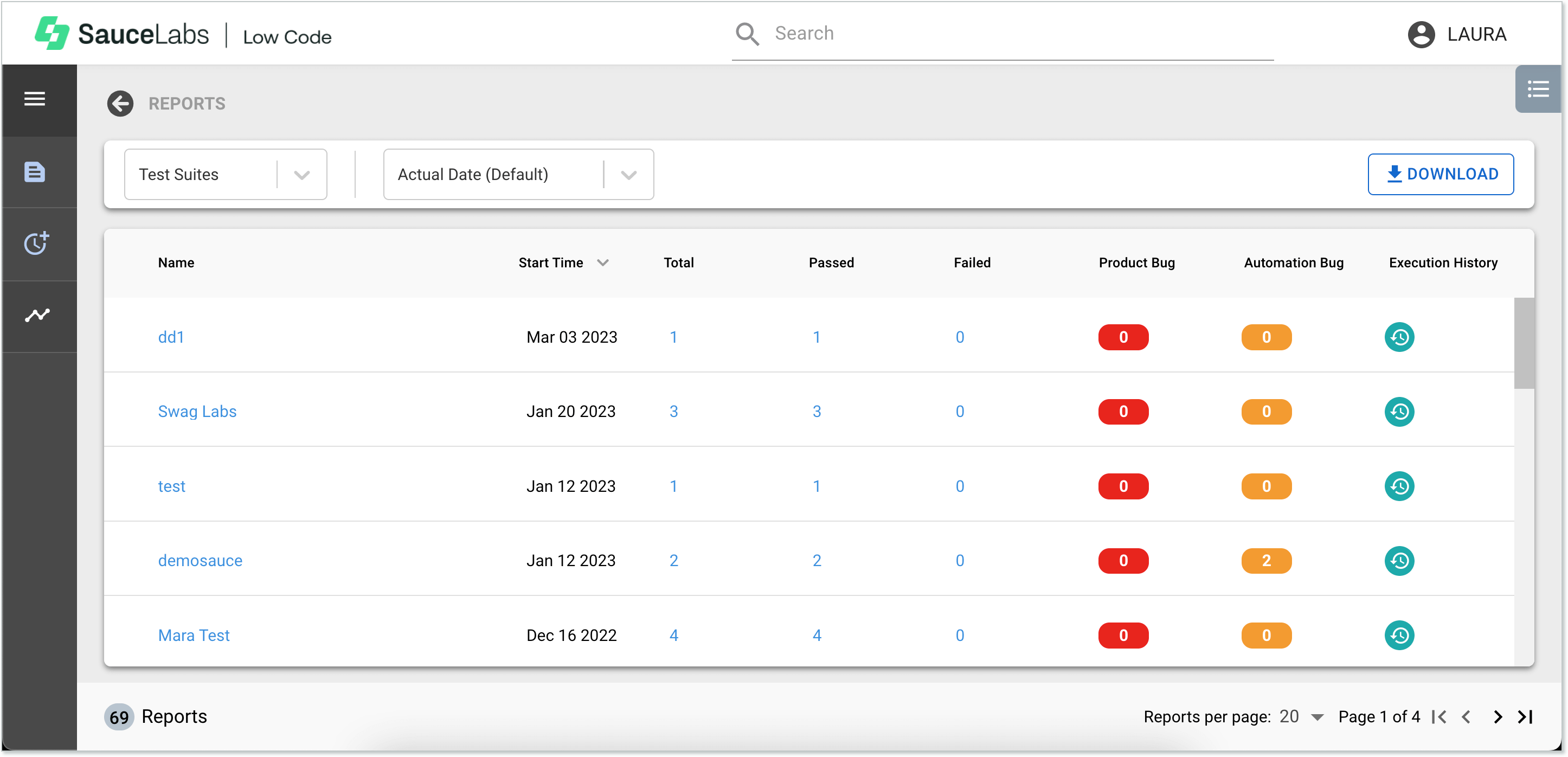Click the execution history icon for Mara Test

tap(1400, 634)
